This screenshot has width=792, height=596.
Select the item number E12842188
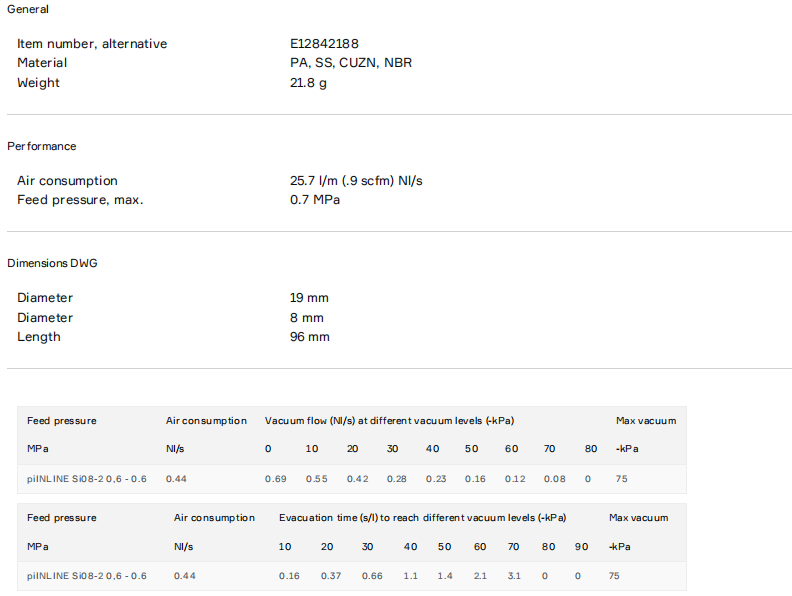click(x=324, y=44)
